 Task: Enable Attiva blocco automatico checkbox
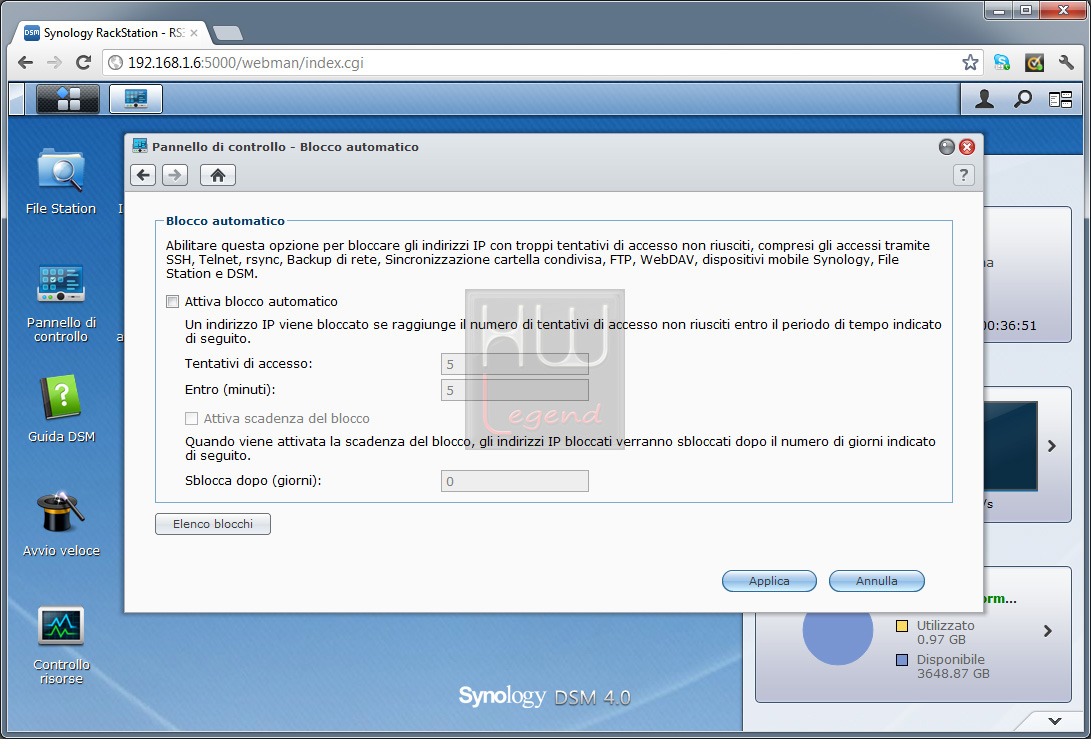173,301
